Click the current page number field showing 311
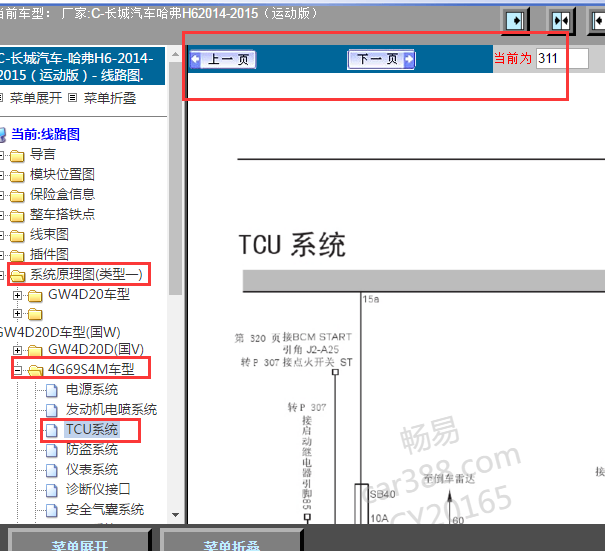 [x=562, y=59]
